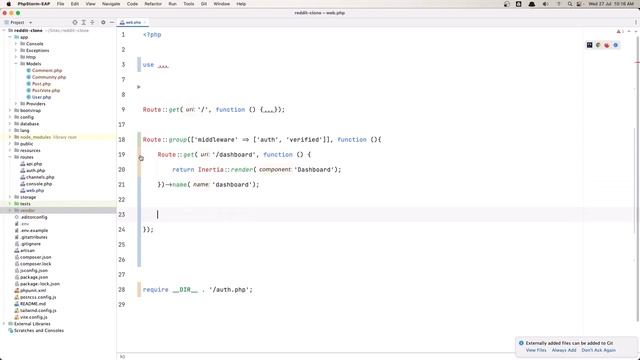
Task: Open in PhpStorm built-in browser preview icon
Action: (x=589, y=45)
